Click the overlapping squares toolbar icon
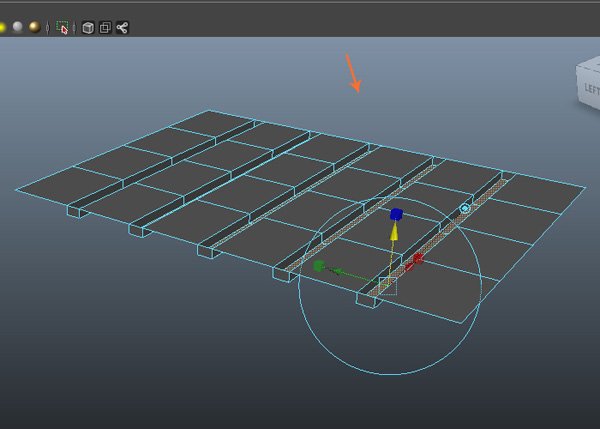This screenshot has width=600, height=429. (105, 28)
